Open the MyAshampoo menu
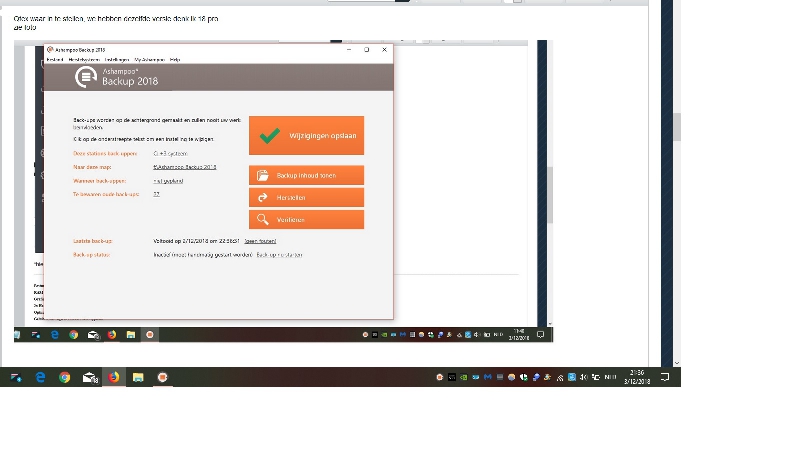Screen dimensions: 800x450 (x=148, y=60)
